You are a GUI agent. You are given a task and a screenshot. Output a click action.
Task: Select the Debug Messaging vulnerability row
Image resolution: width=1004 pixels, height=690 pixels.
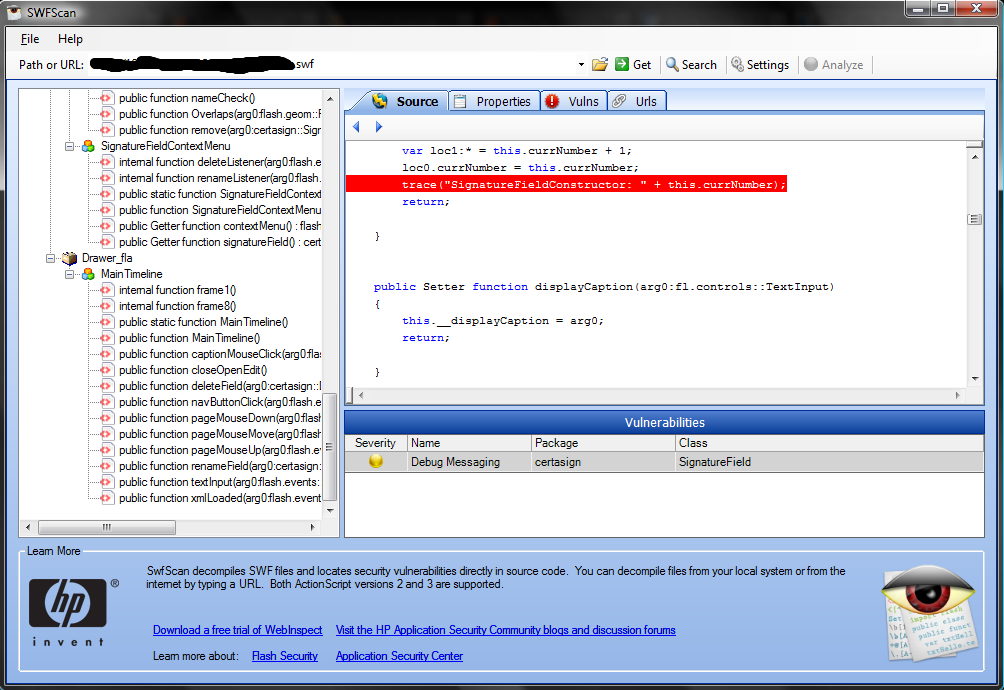point(664,462)
